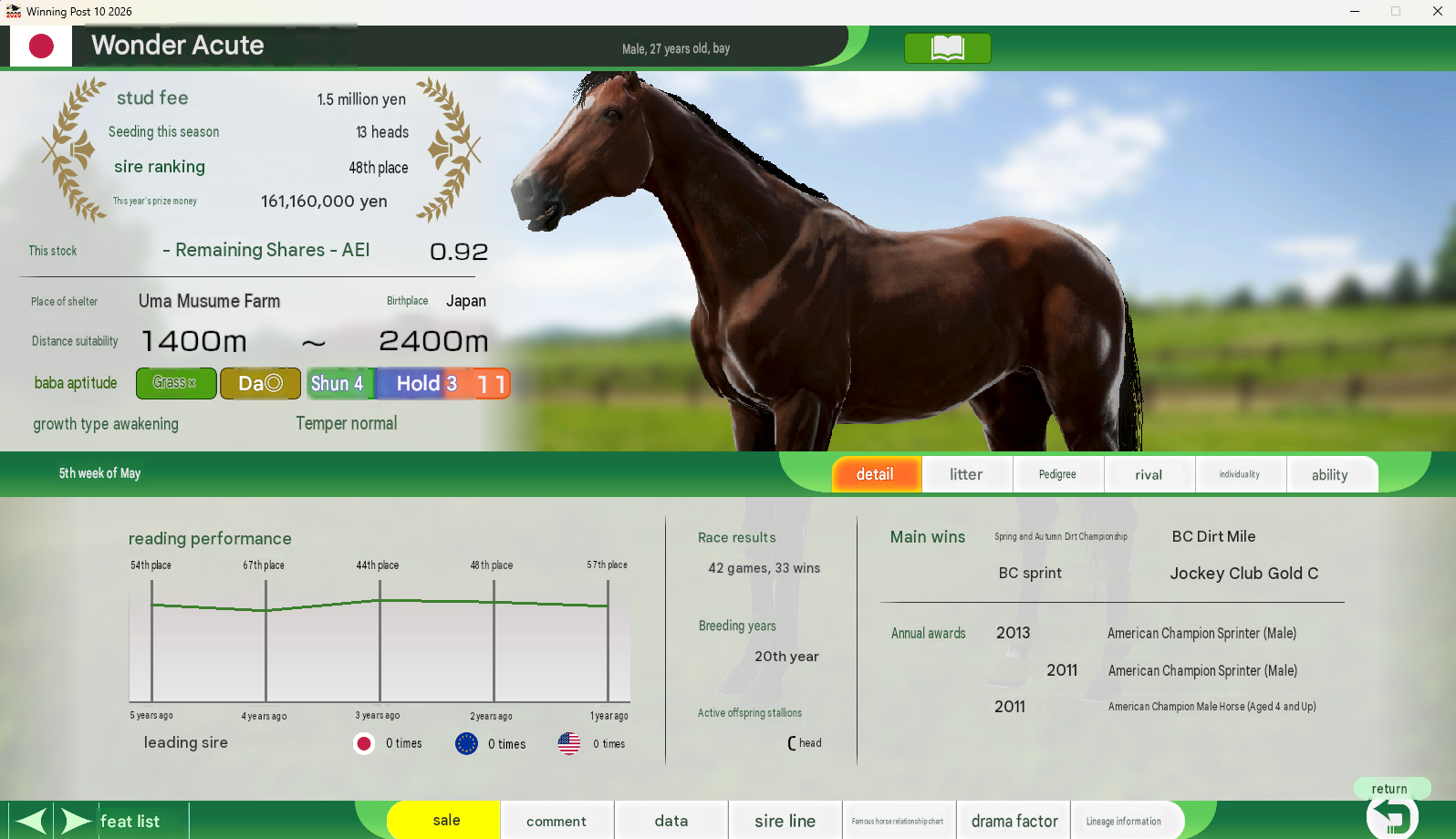Click the Birthplace value Japan
Screen dimensions: 1456x839
(x=466, y=301)
